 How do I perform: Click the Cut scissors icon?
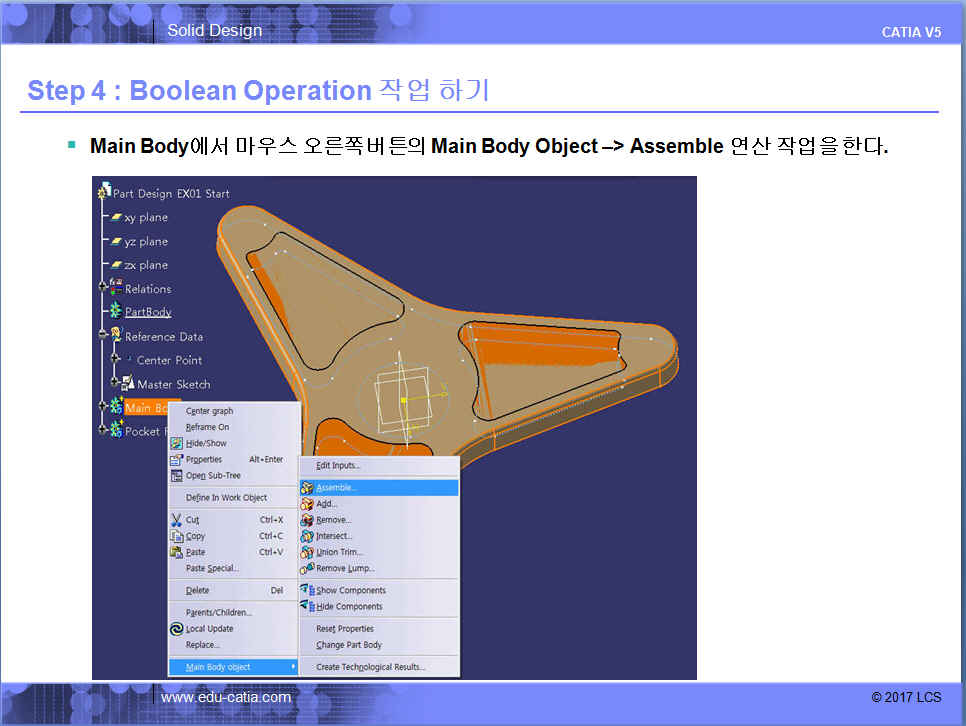177,520
